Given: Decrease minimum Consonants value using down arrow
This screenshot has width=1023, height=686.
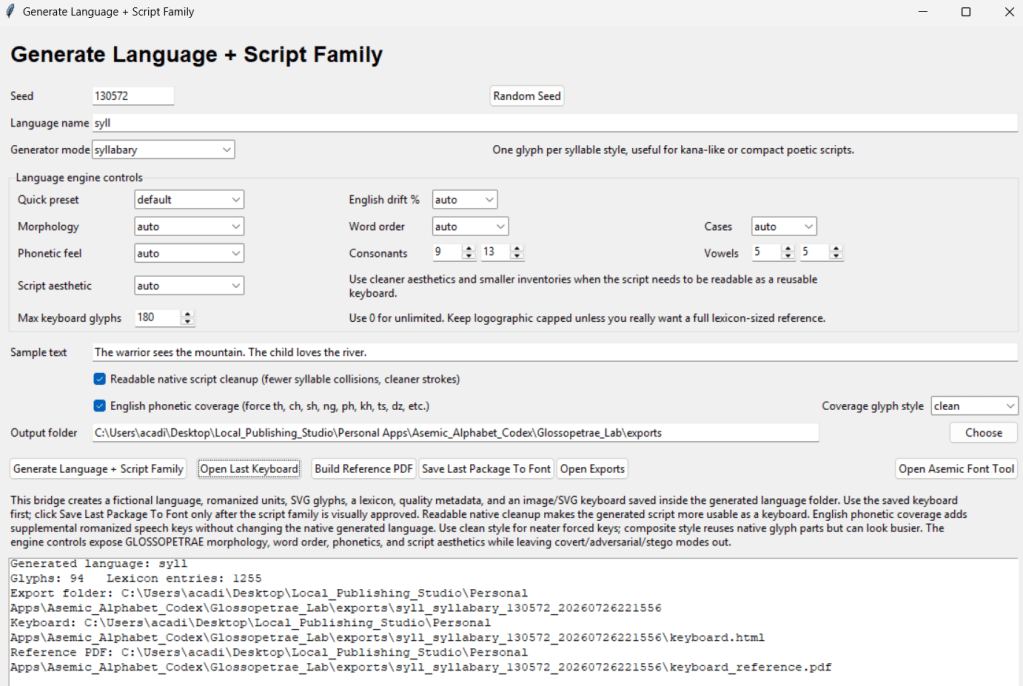Looking at the screenshot, I should pos(468,256).
